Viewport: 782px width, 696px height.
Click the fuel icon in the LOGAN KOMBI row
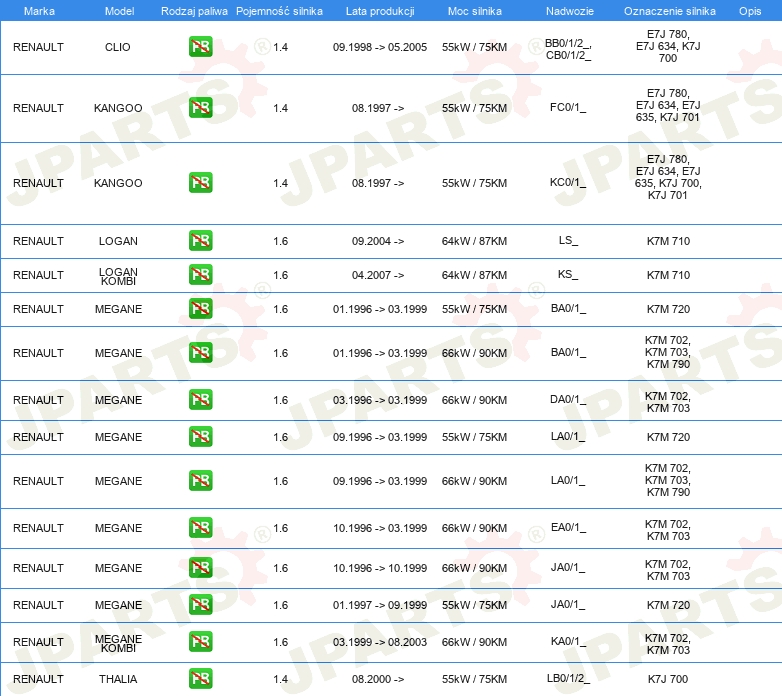point(200,275)
